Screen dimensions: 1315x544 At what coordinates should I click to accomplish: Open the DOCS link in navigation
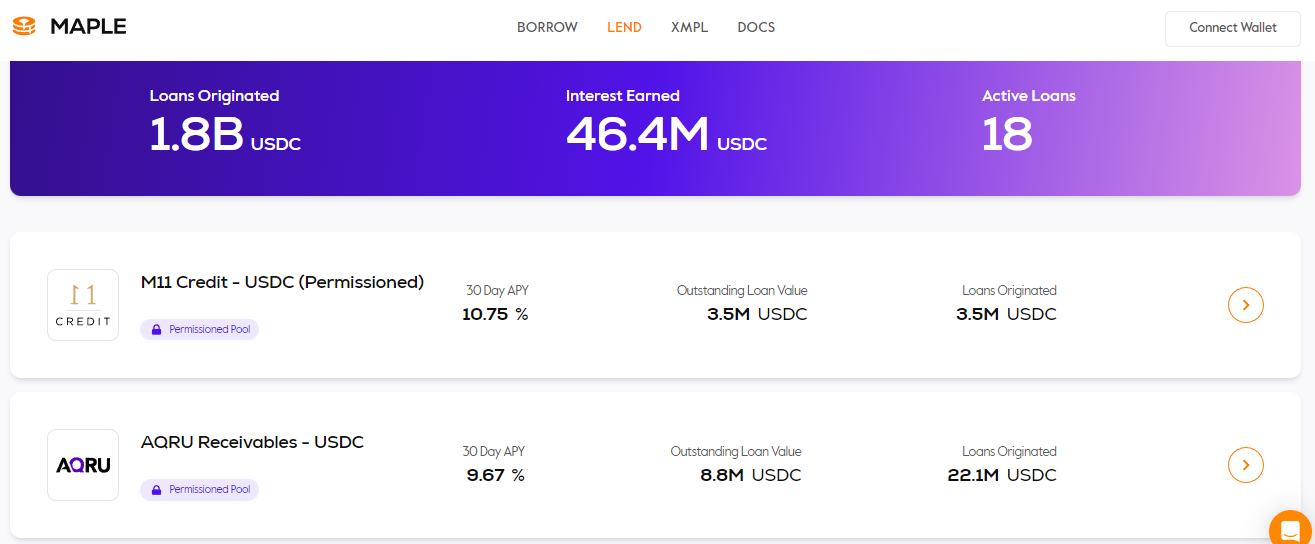(x=756, y=27)
